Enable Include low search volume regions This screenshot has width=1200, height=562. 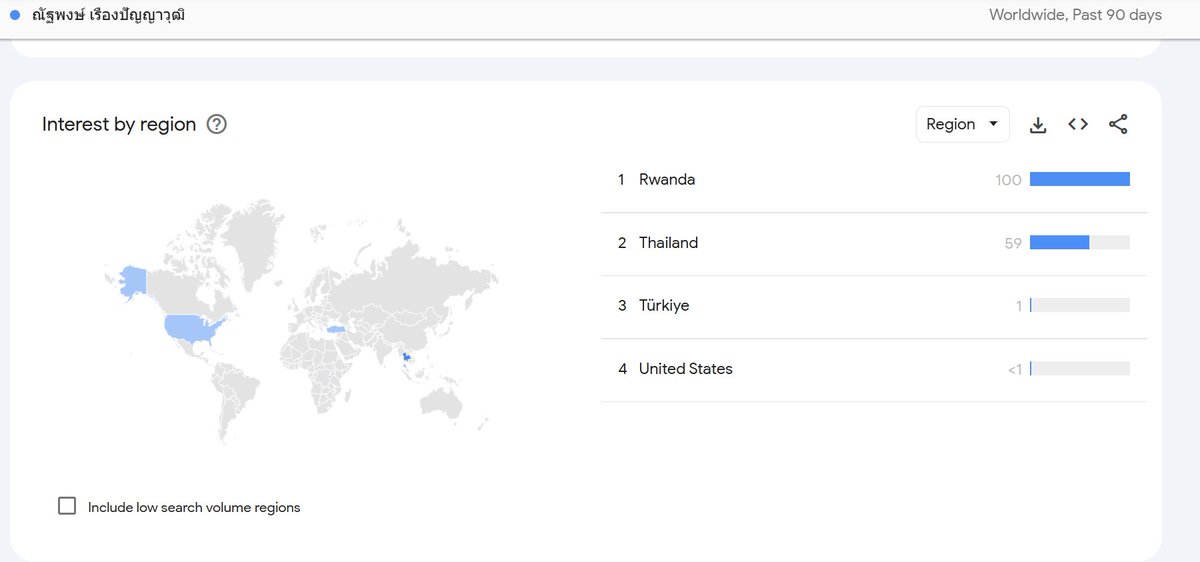67,506
